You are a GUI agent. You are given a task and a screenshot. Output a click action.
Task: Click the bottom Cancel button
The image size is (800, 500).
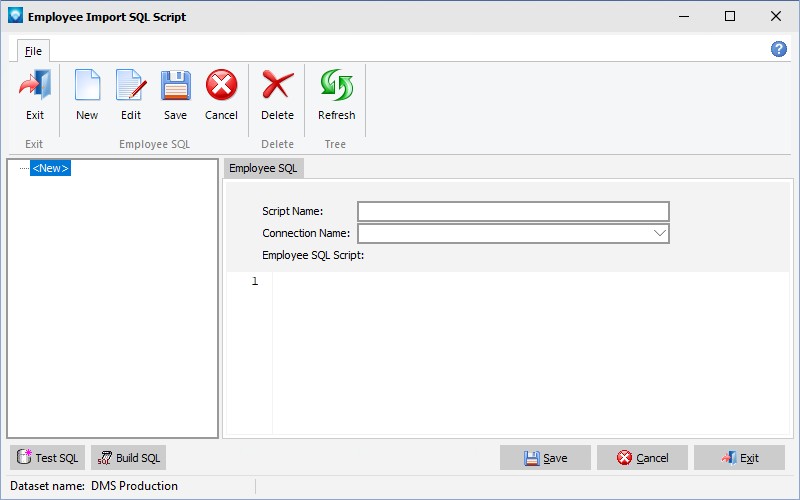coord(642,458)
